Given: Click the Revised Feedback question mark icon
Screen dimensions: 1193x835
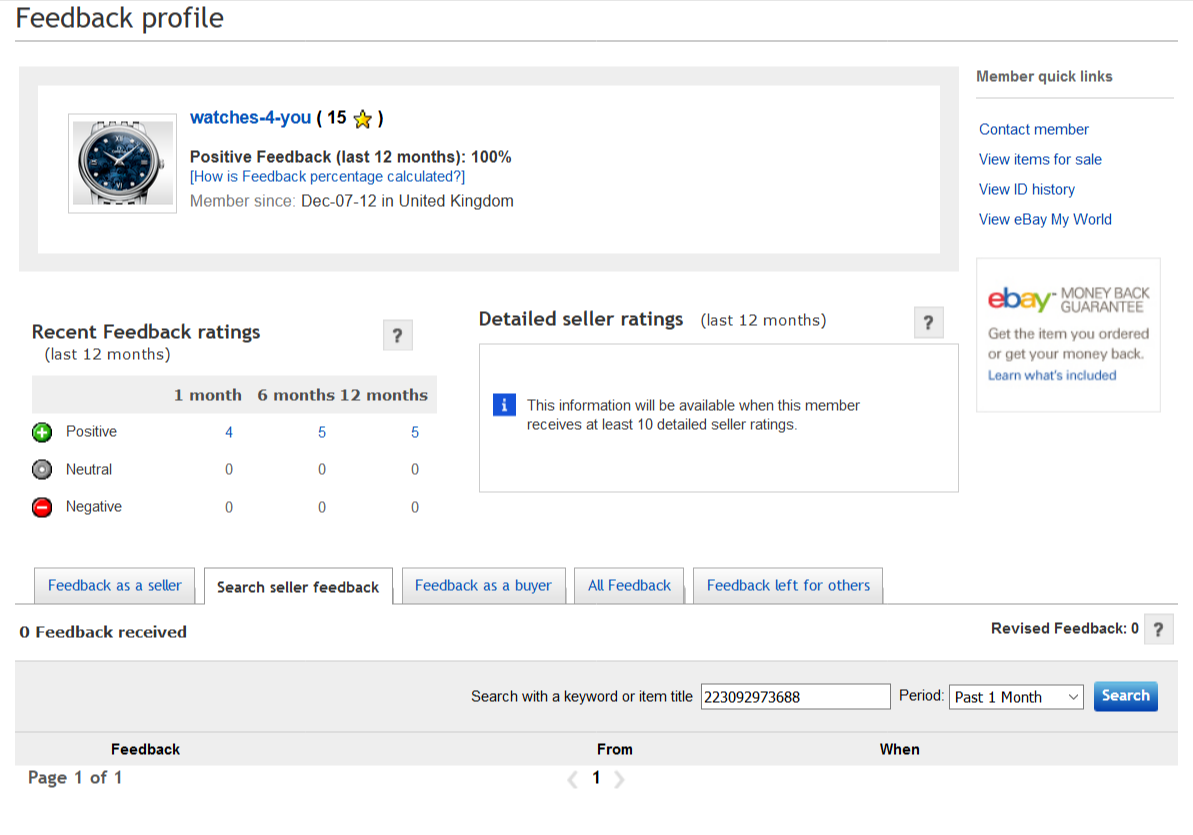Looking at the screenshot, I should click(1158, 630).
